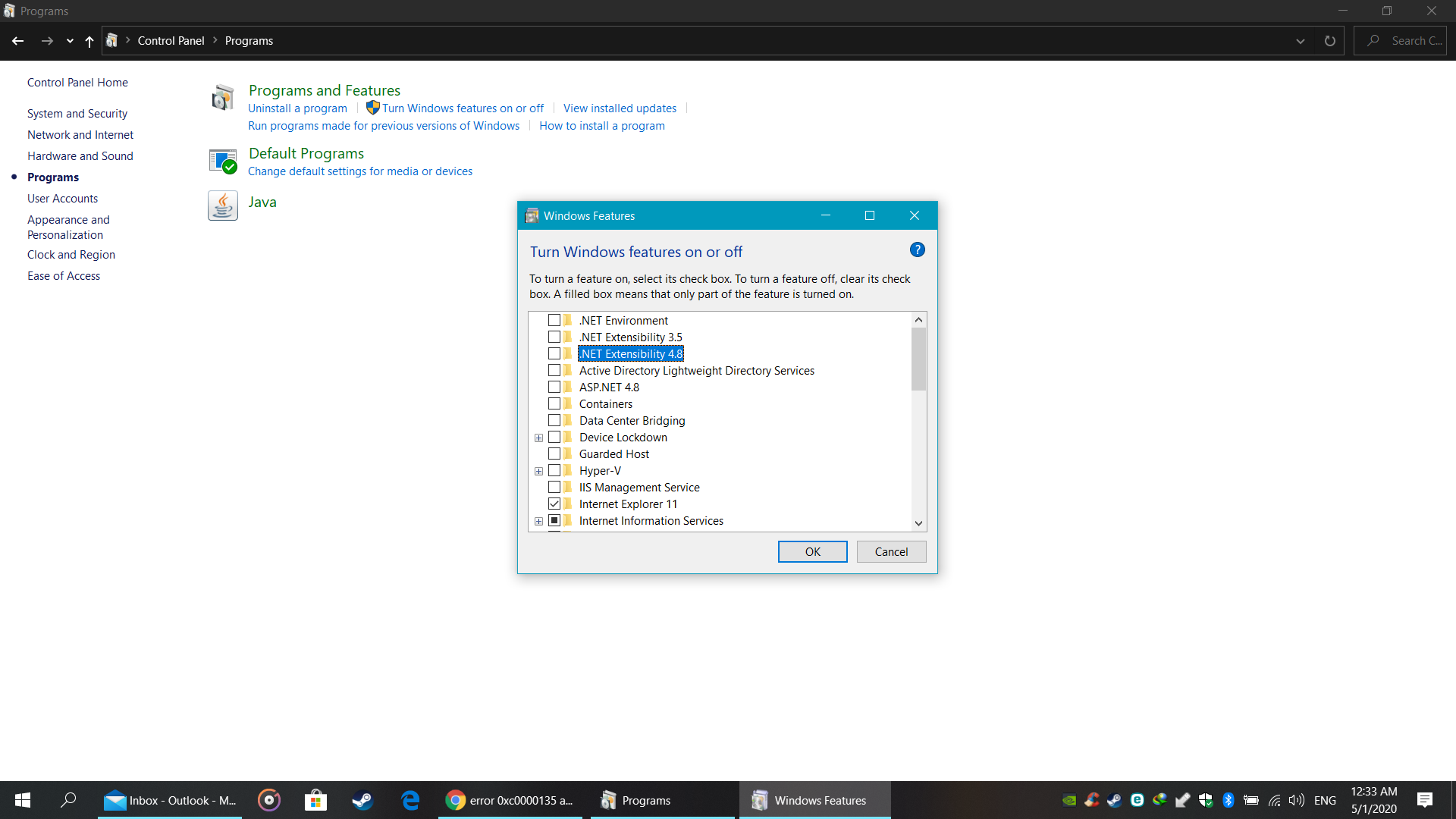Check the .NET Extensibility 3.5 box

(x=554, y=337)
